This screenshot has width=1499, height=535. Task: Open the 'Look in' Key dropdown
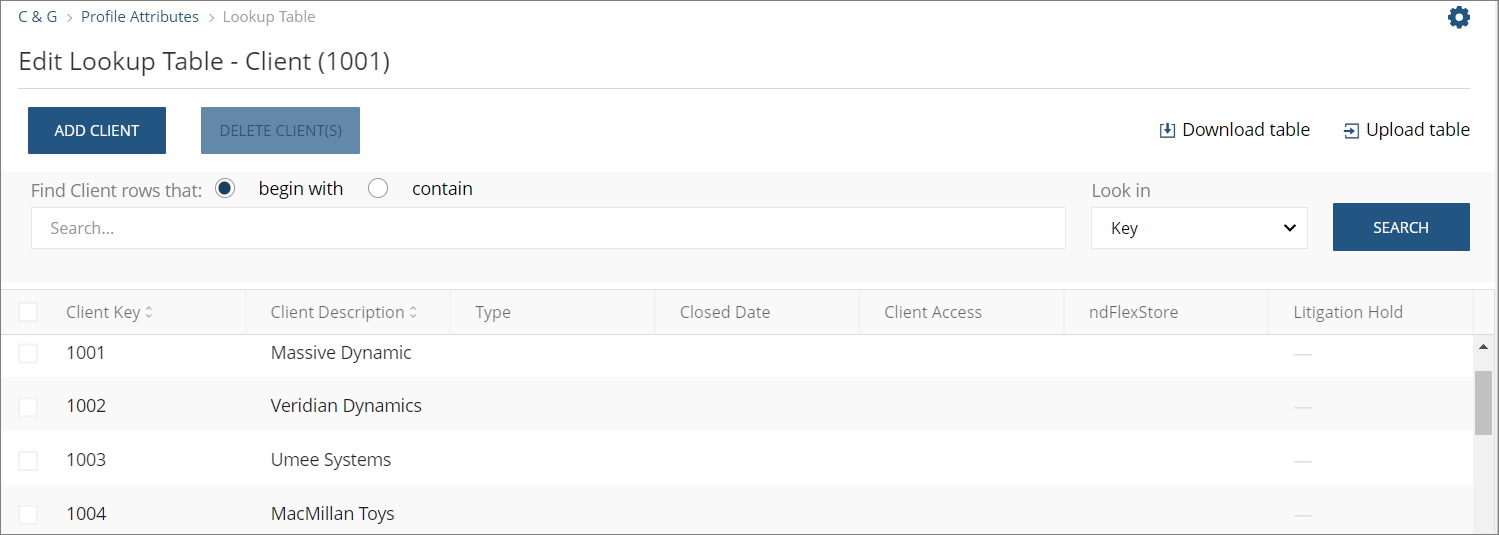coord(1199,228)
